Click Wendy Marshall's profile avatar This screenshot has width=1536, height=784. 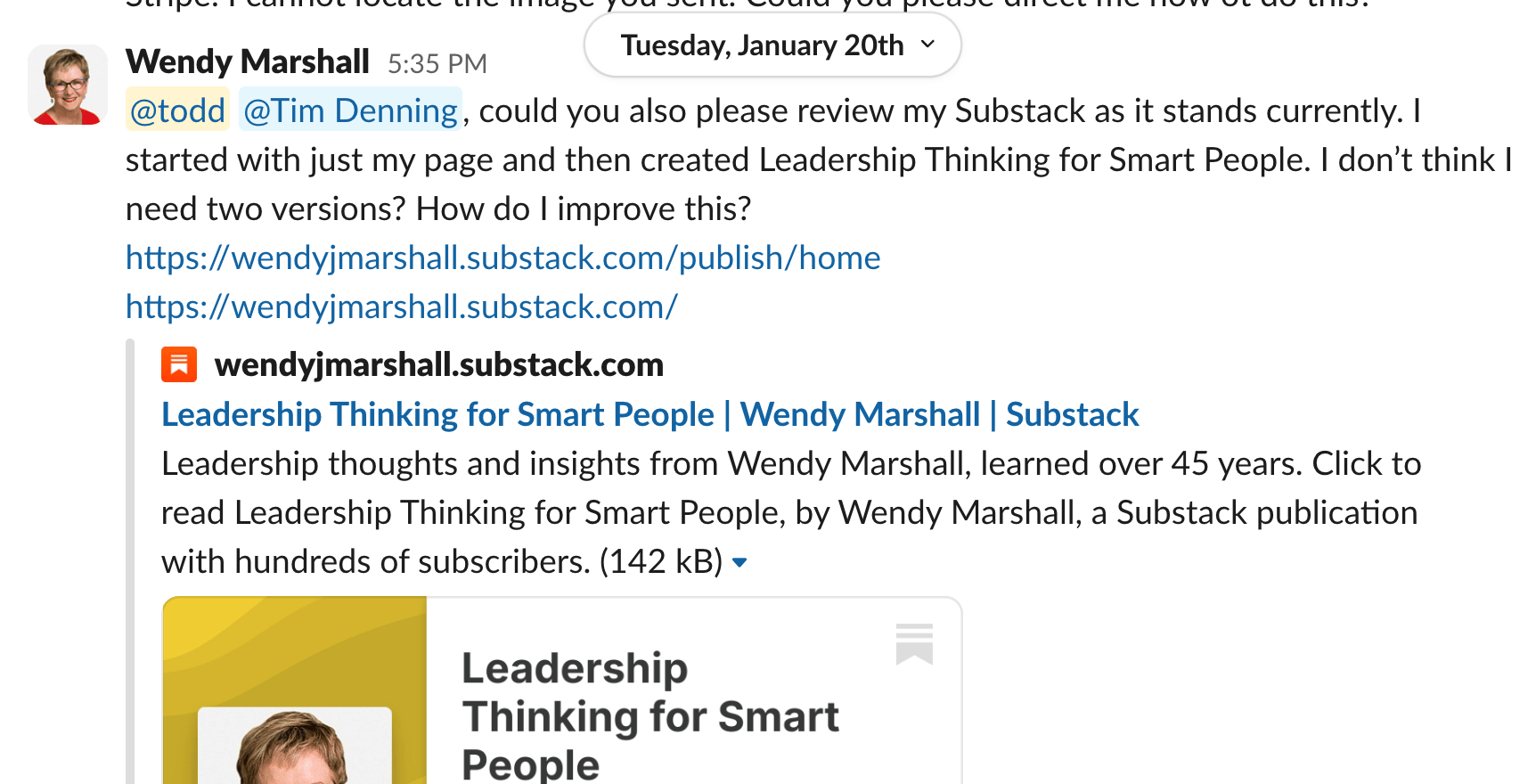(68, 85)
